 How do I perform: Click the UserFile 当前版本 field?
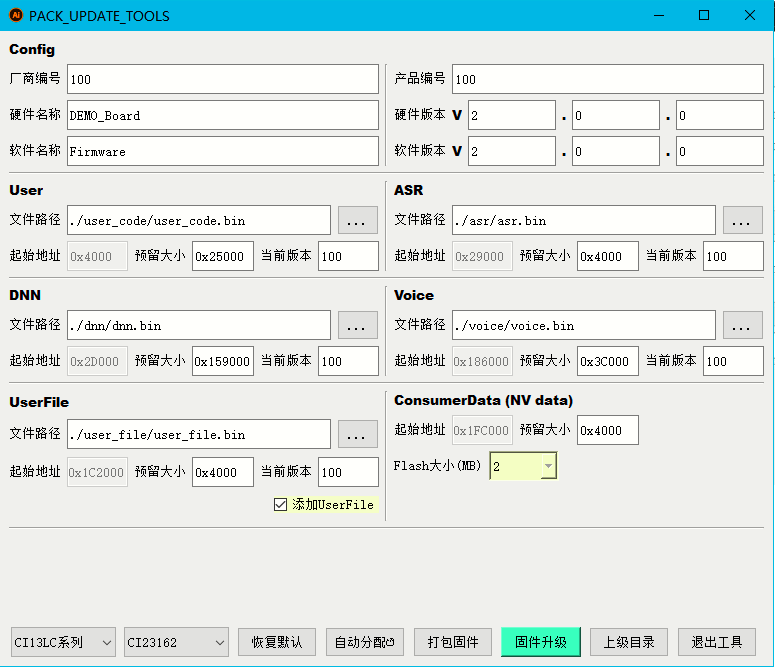(348, 472)
